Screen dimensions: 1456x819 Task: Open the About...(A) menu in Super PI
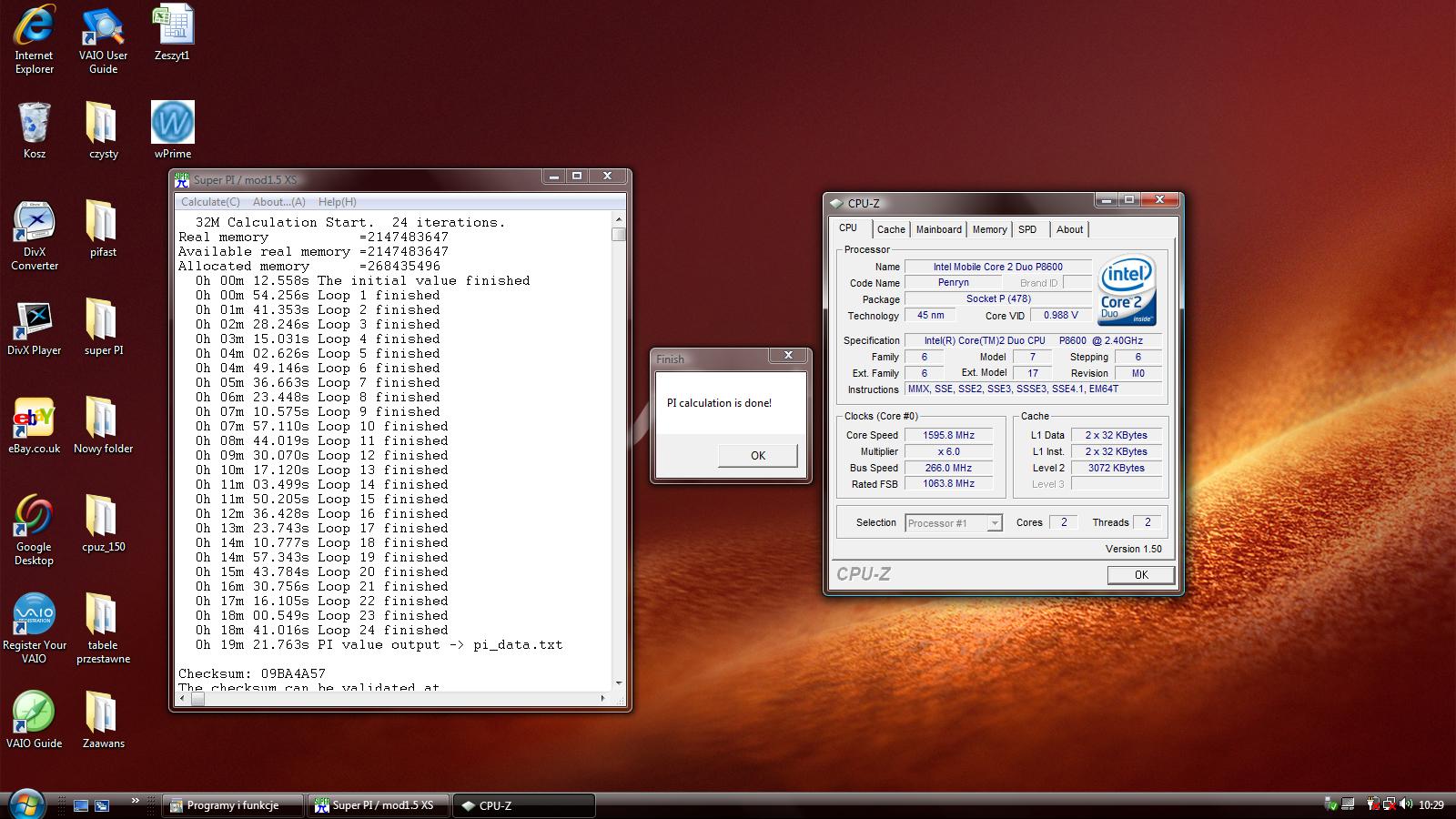click(279, 202)
